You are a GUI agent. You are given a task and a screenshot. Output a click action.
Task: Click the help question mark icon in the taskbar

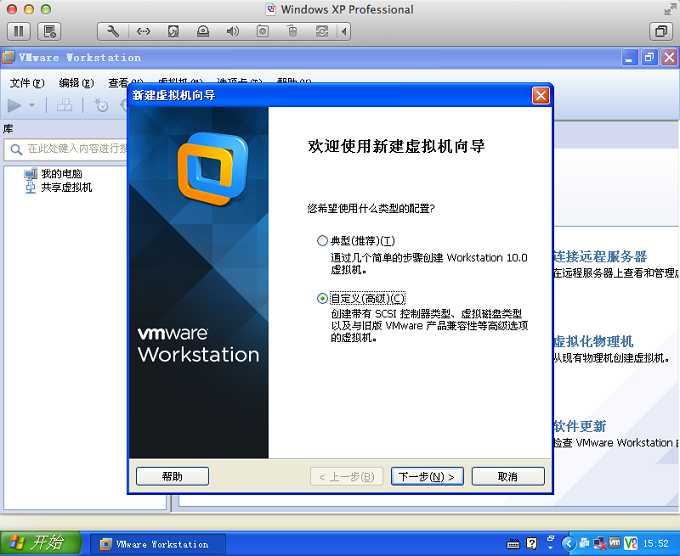(x=532, y=543)
